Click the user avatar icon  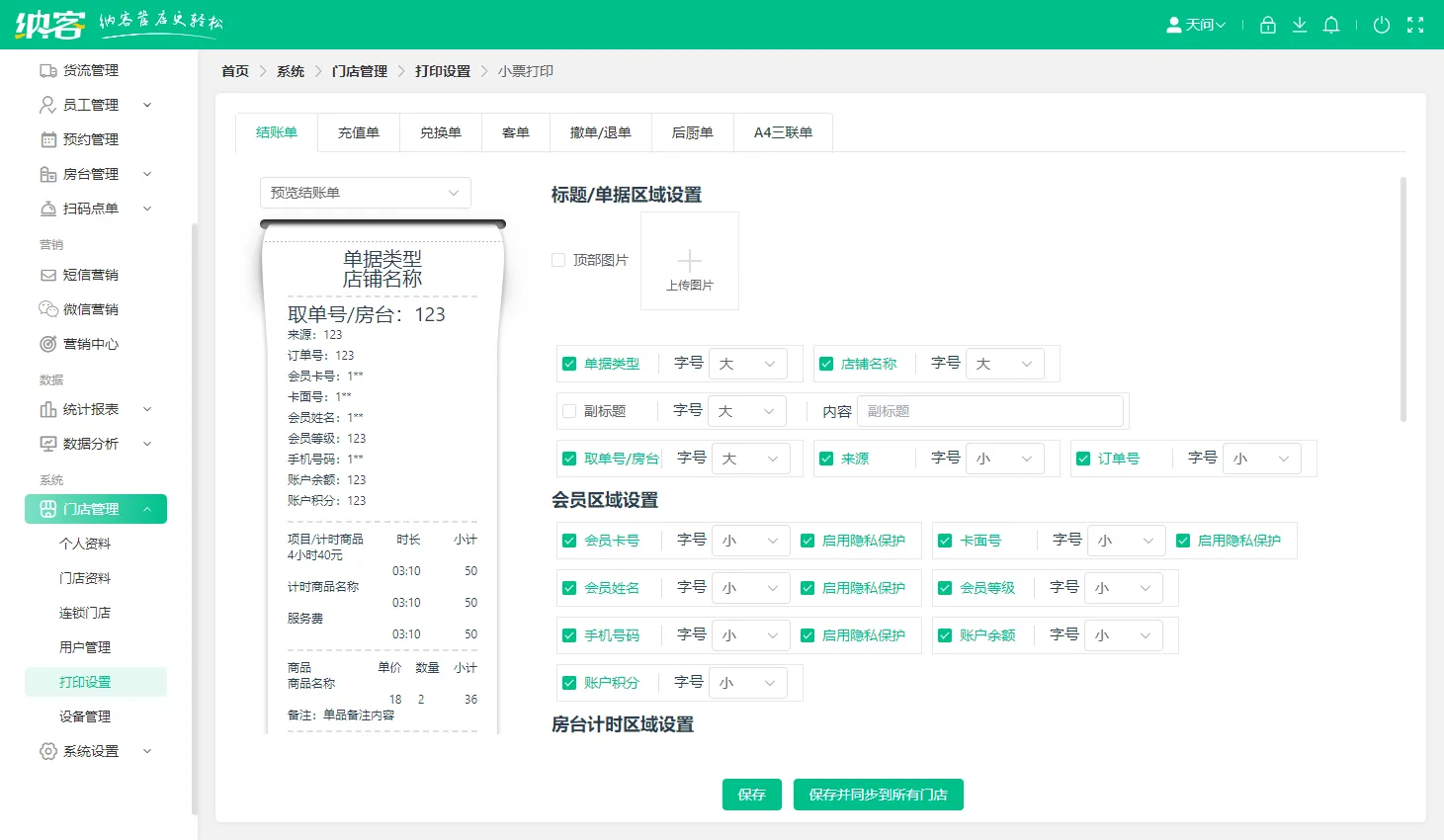1174,25
